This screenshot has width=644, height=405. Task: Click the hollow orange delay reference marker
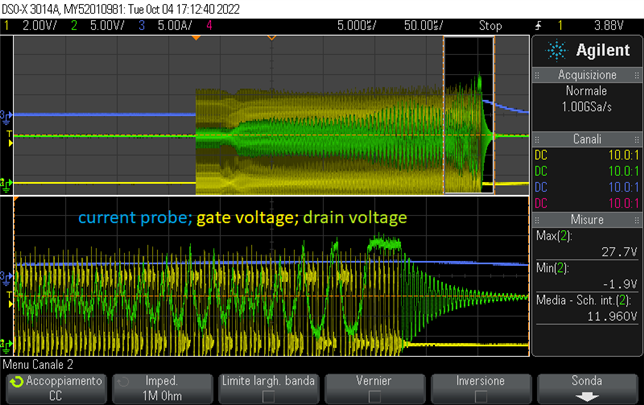point(271,38)
